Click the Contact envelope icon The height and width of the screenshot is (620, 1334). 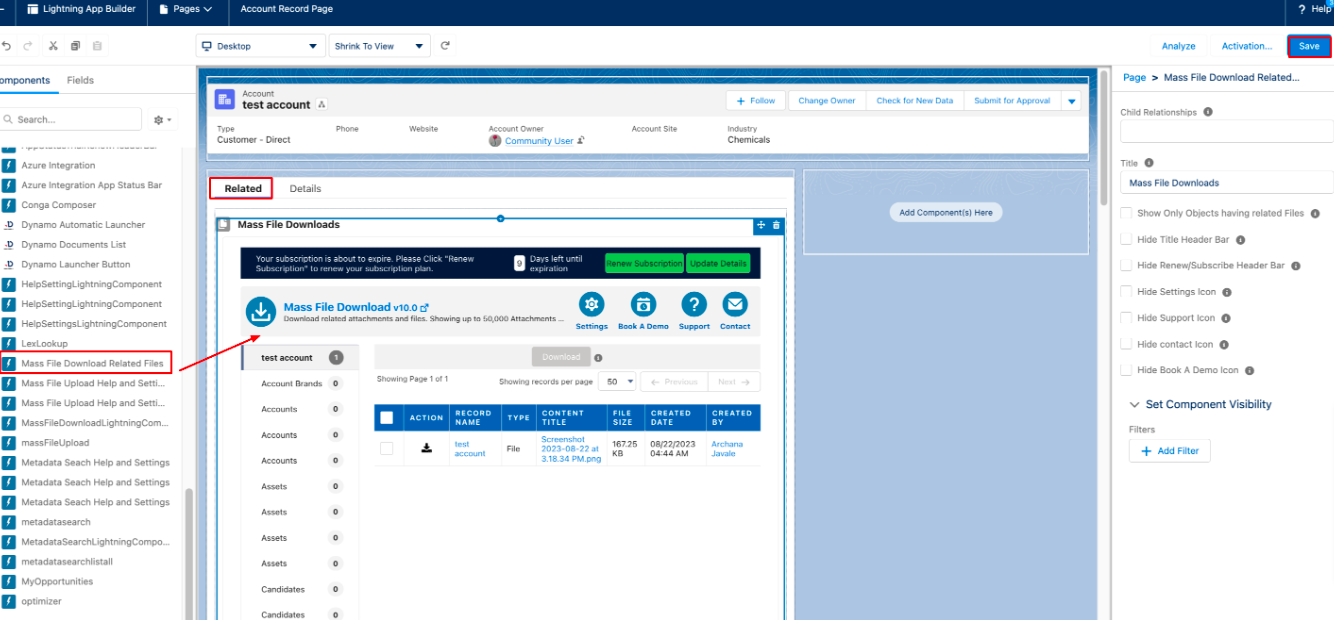point(735,305)
